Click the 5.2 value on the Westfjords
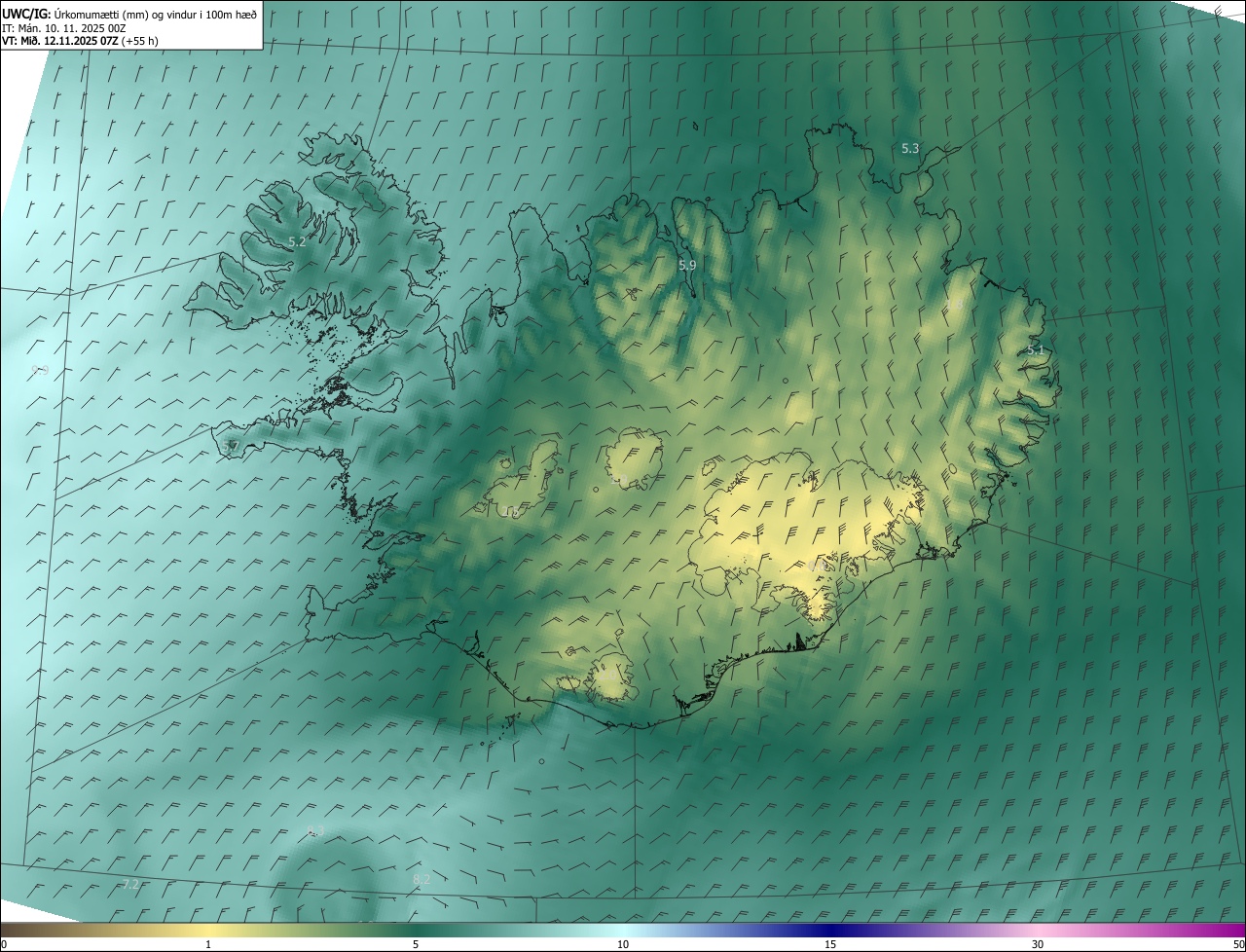The image size is (1246, 952). (297, 241)
